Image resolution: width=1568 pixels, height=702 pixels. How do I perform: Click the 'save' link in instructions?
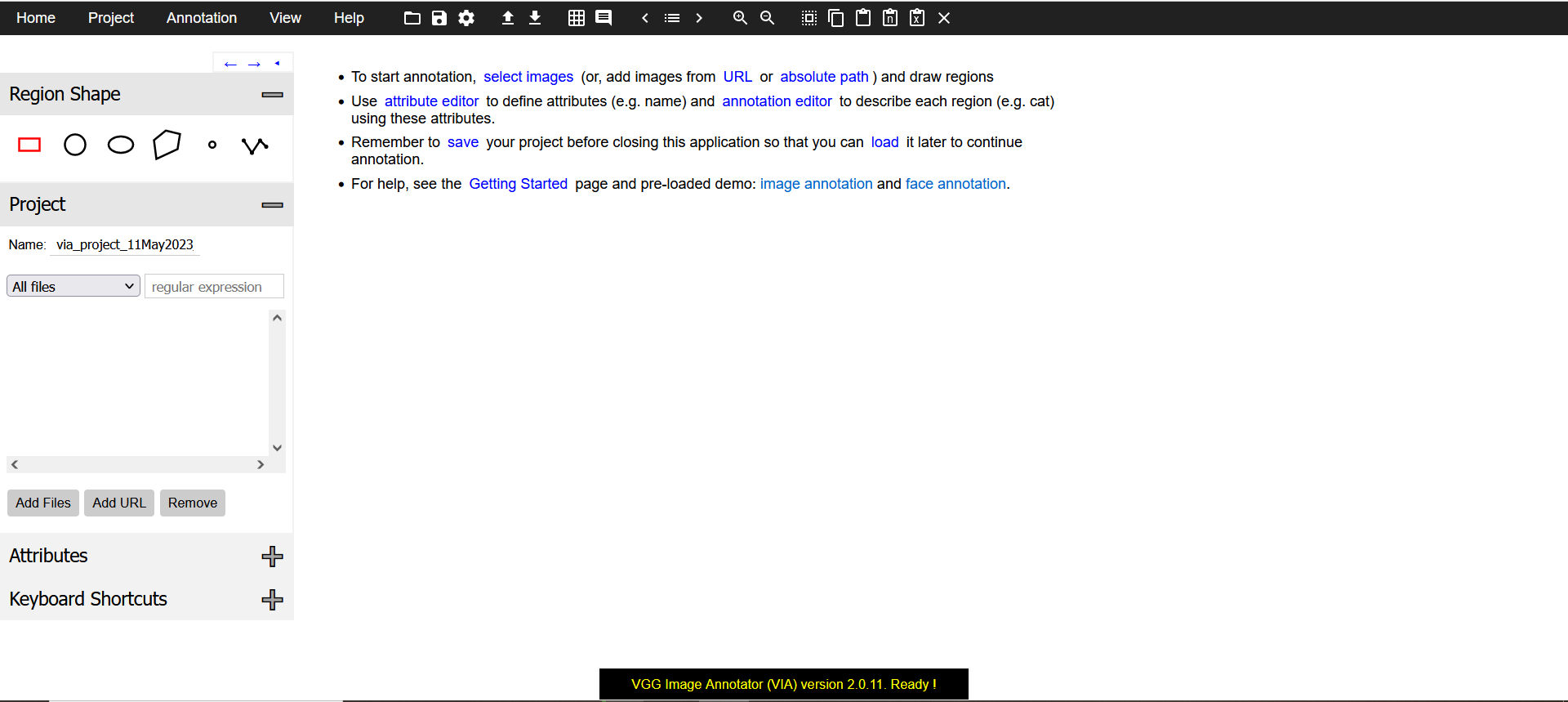463,142
